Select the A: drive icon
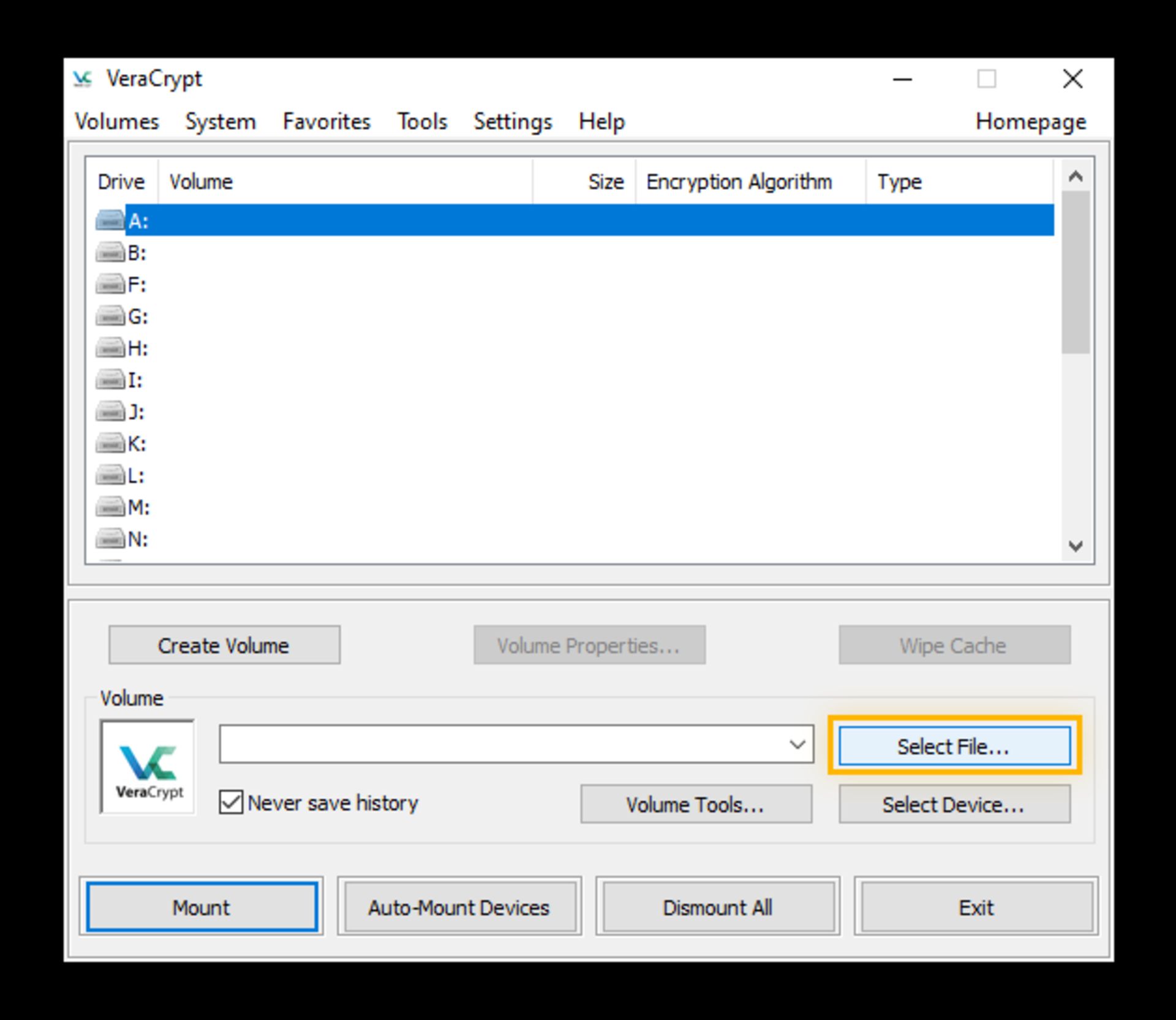 110,220
